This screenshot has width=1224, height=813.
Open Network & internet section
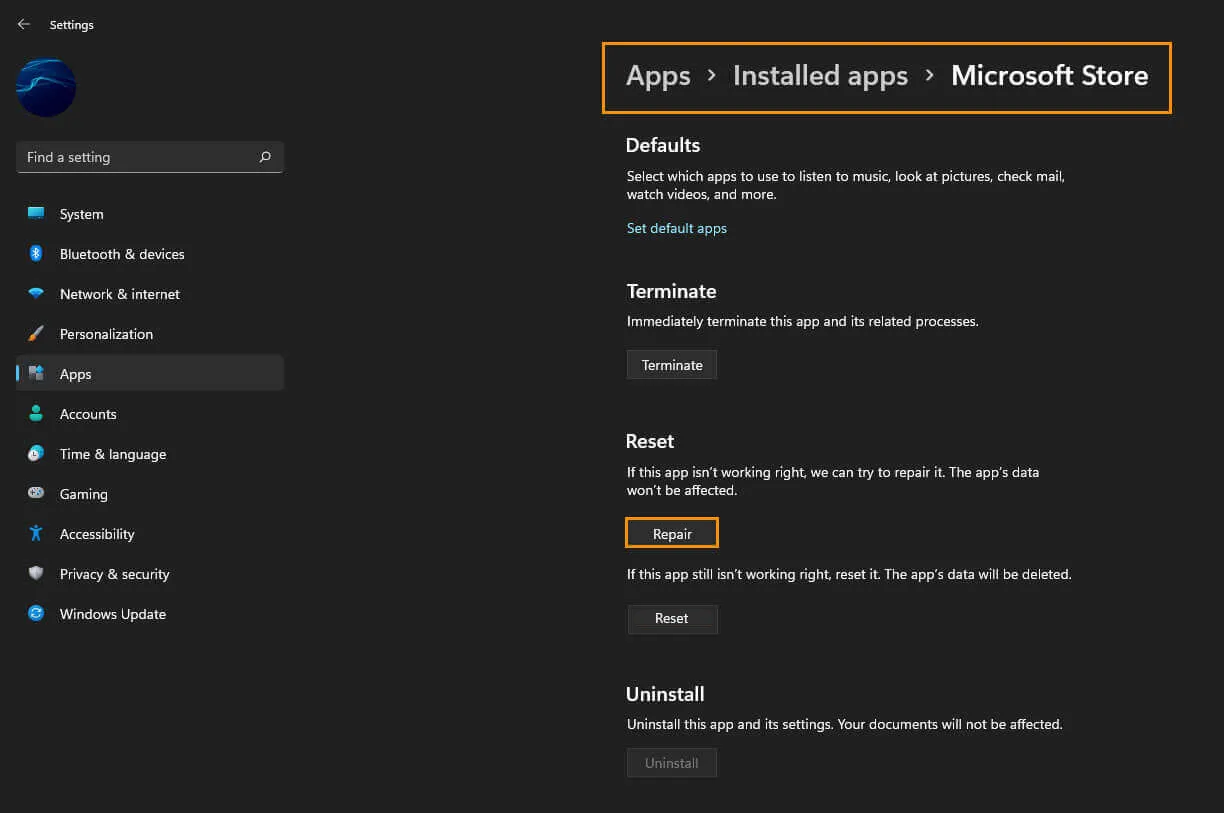[x=150, y=294]
